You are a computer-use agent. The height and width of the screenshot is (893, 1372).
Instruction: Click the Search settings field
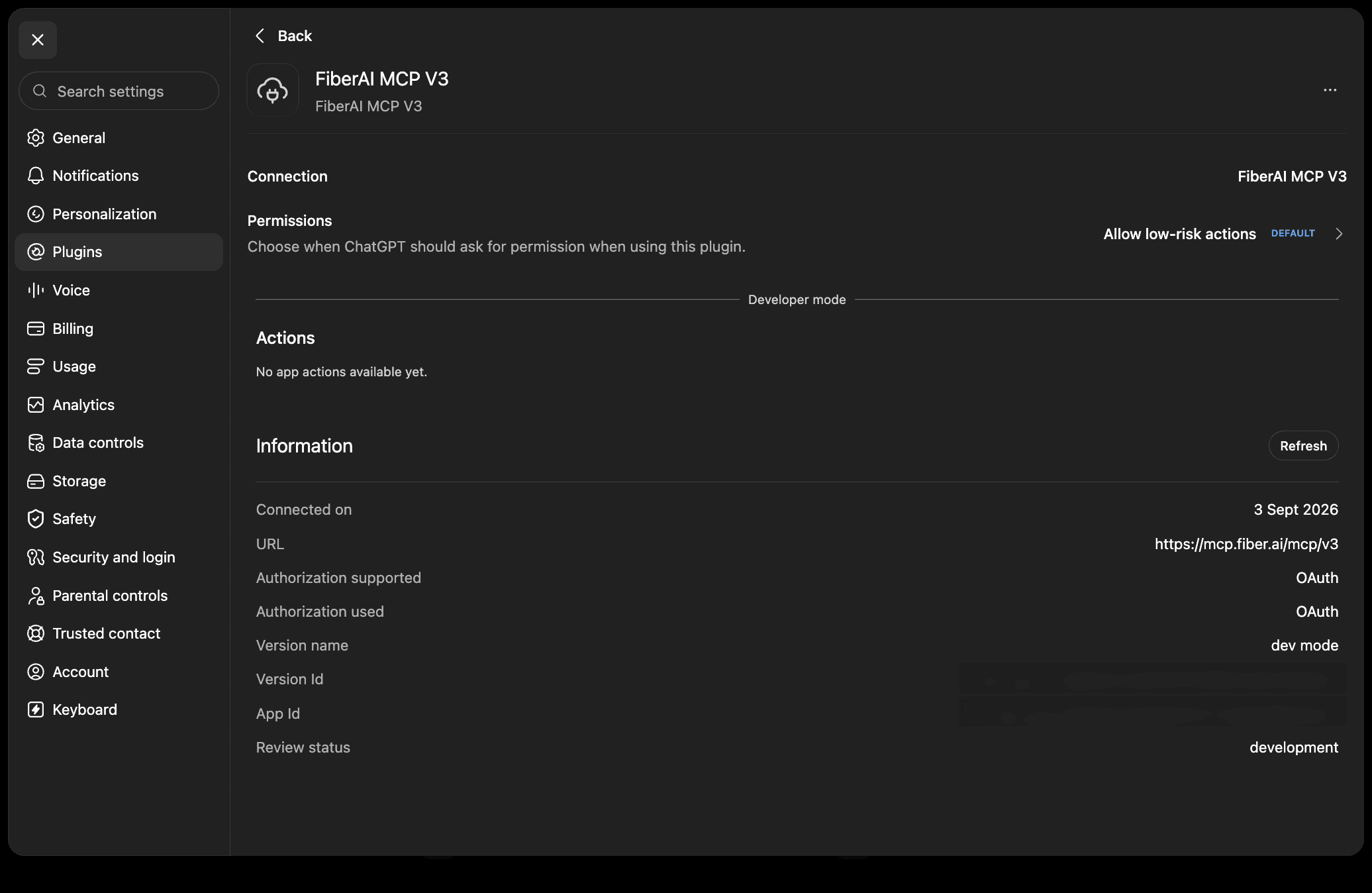point(119,91)
